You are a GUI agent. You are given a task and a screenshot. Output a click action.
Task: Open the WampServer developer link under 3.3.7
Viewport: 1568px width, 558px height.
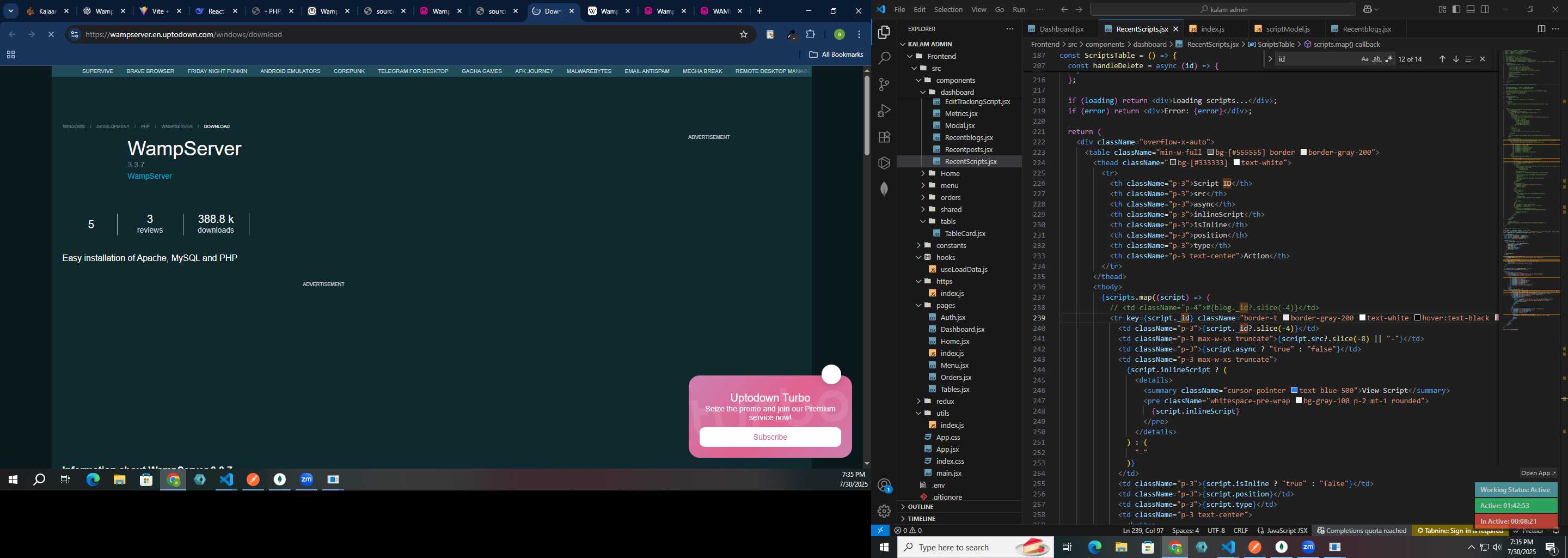point(150,176)
